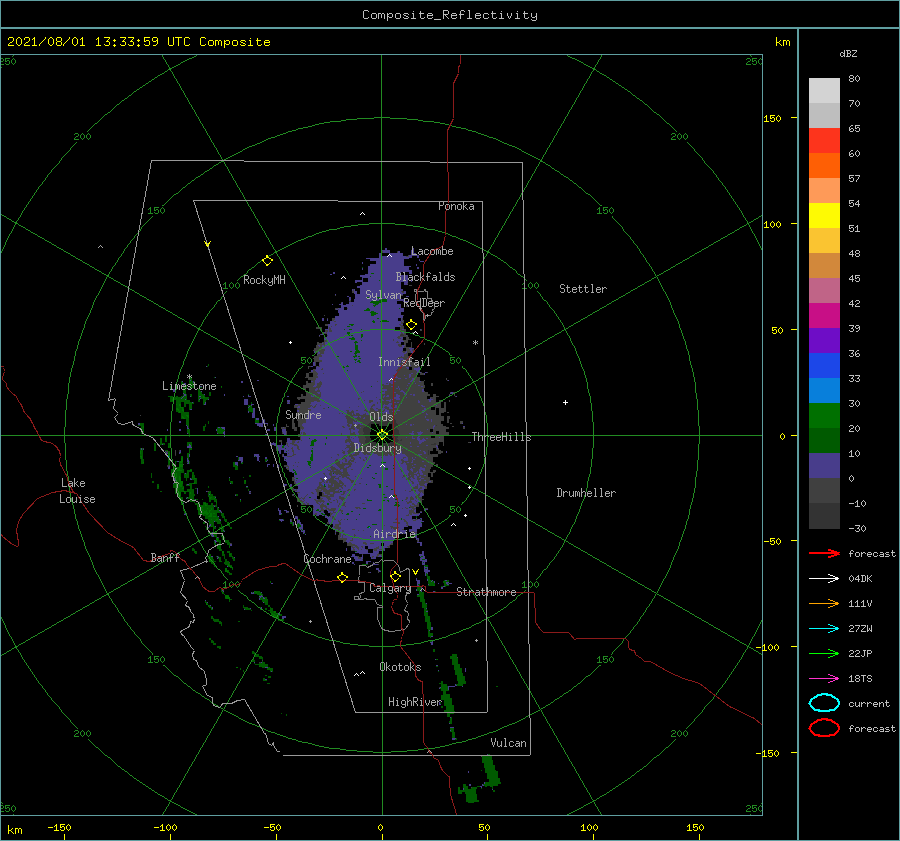Viewport: 900px width, 841px height.
Task: Click the green 22JP arrow in legend
Action: pyautogui.click(x=824, y=653)
